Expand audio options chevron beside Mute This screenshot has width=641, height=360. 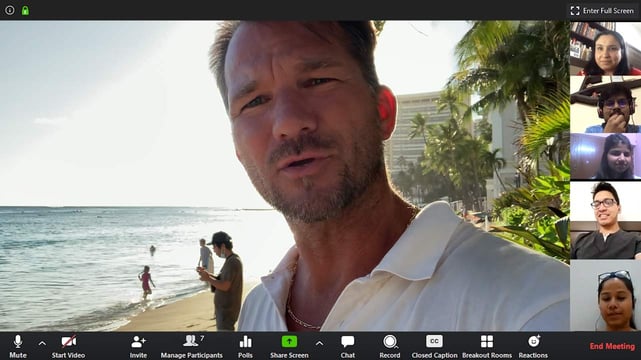point(42,344)
